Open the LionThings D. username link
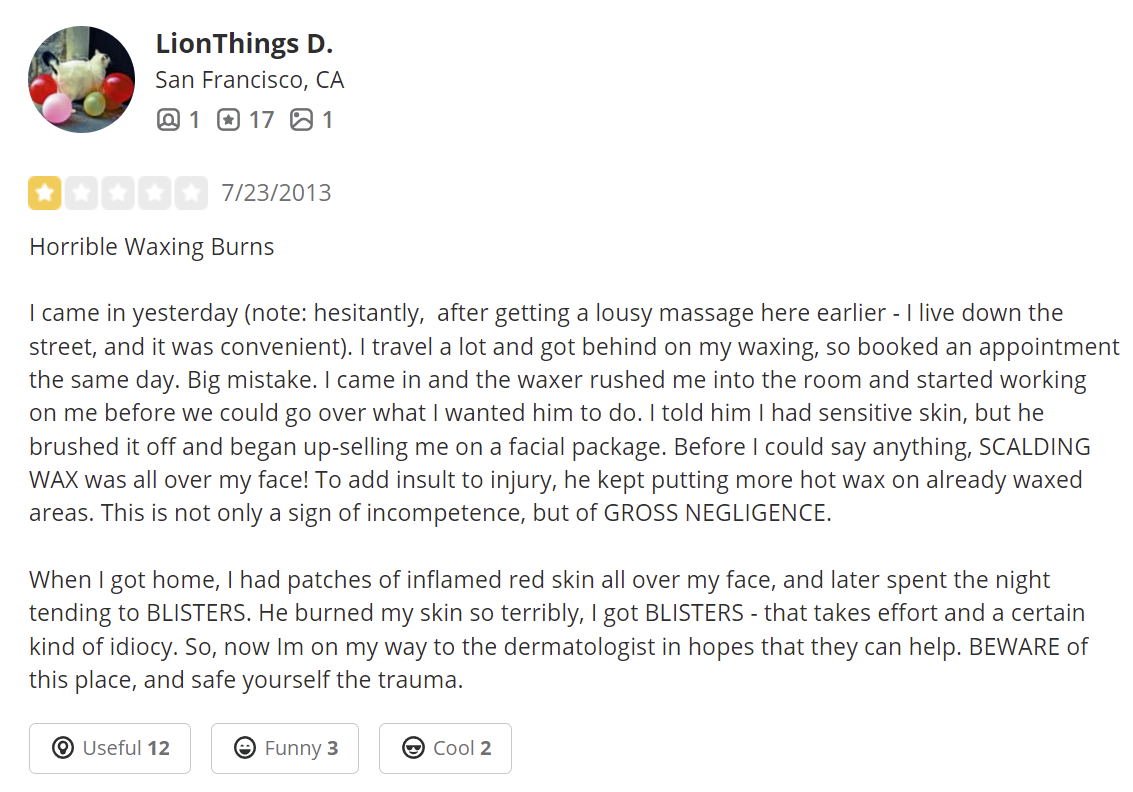Image resolution: width=1133 pixels, height=792 pixels. pos(244,43)
